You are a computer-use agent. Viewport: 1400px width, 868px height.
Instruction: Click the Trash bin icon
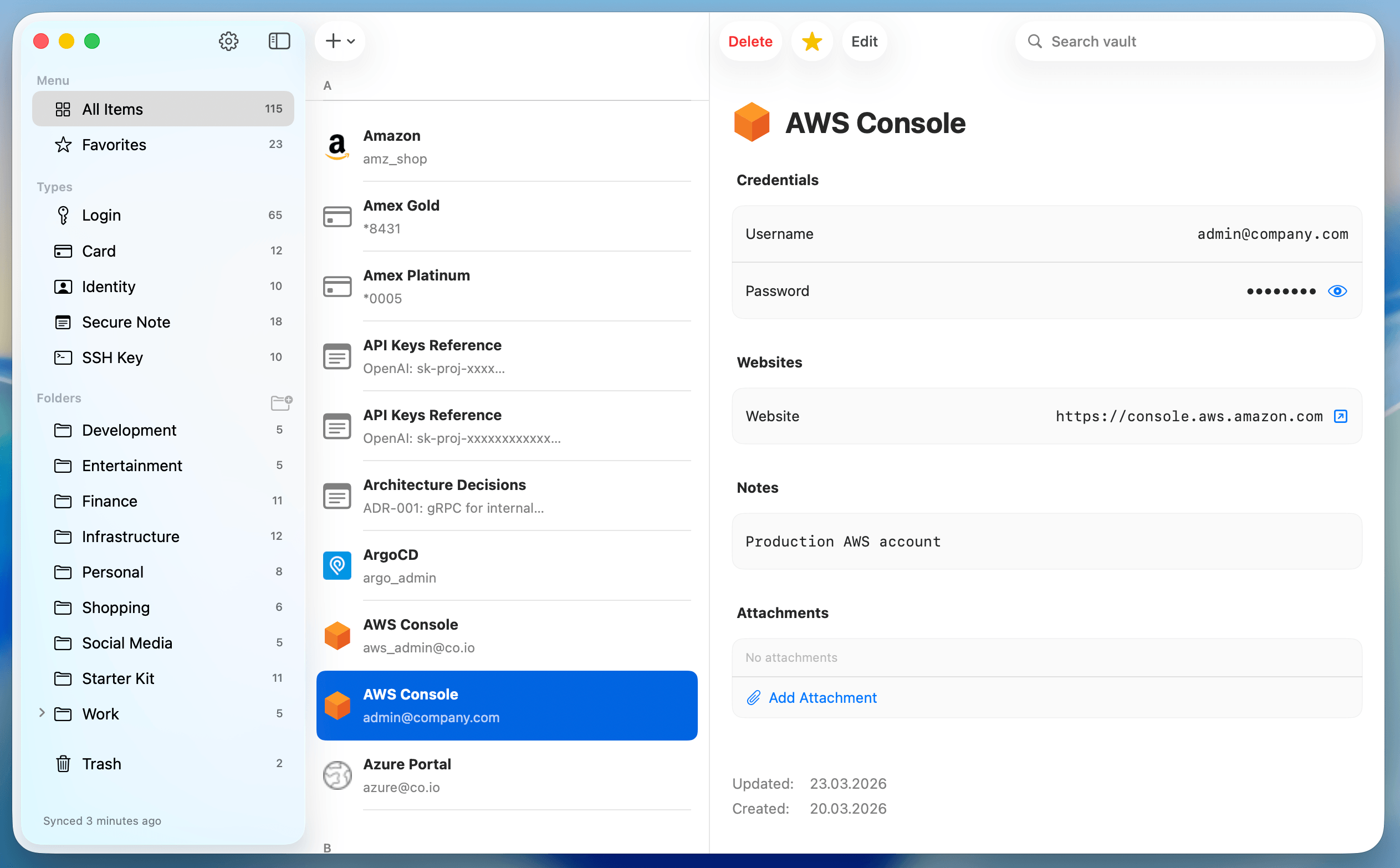[63, 764]
